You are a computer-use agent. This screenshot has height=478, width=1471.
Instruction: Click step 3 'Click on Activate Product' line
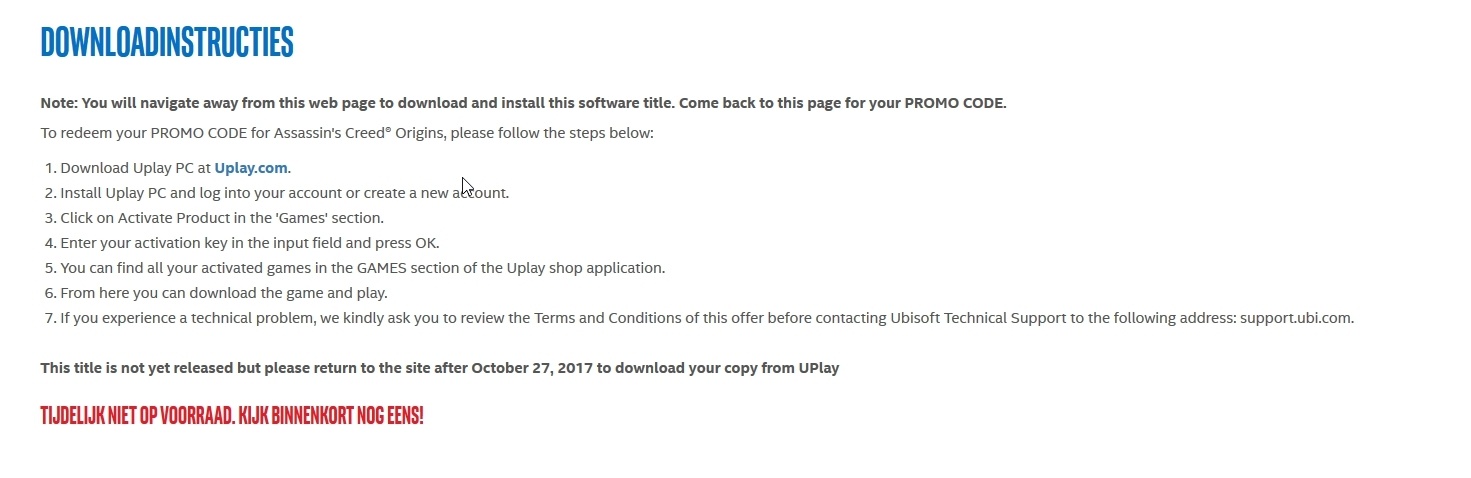pos(221,218)
